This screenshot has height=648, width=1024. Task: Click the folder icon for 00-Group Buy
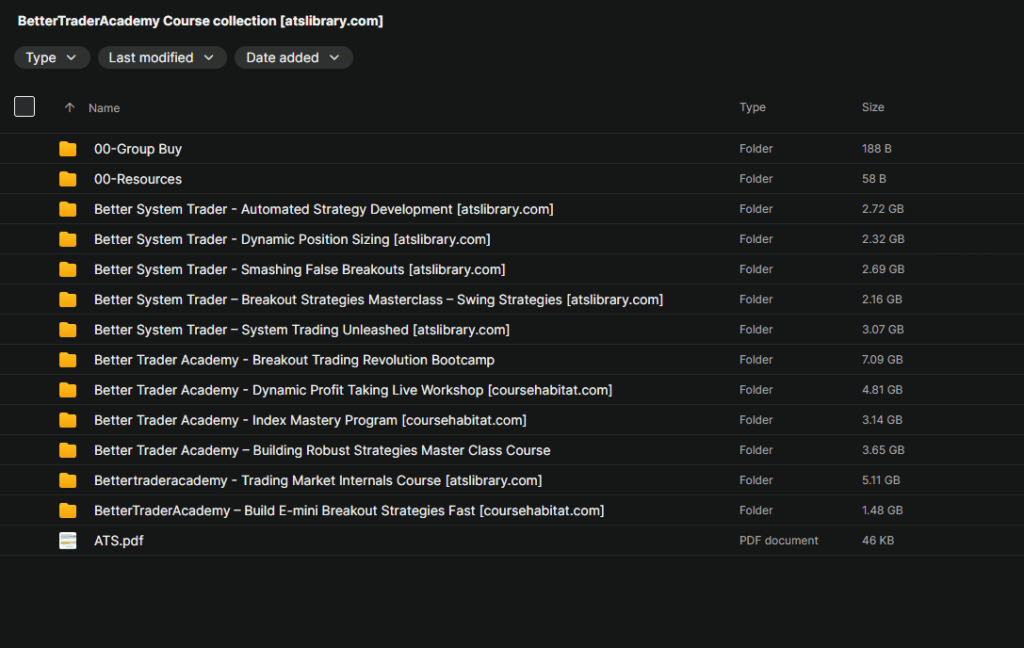coord(68,149)
